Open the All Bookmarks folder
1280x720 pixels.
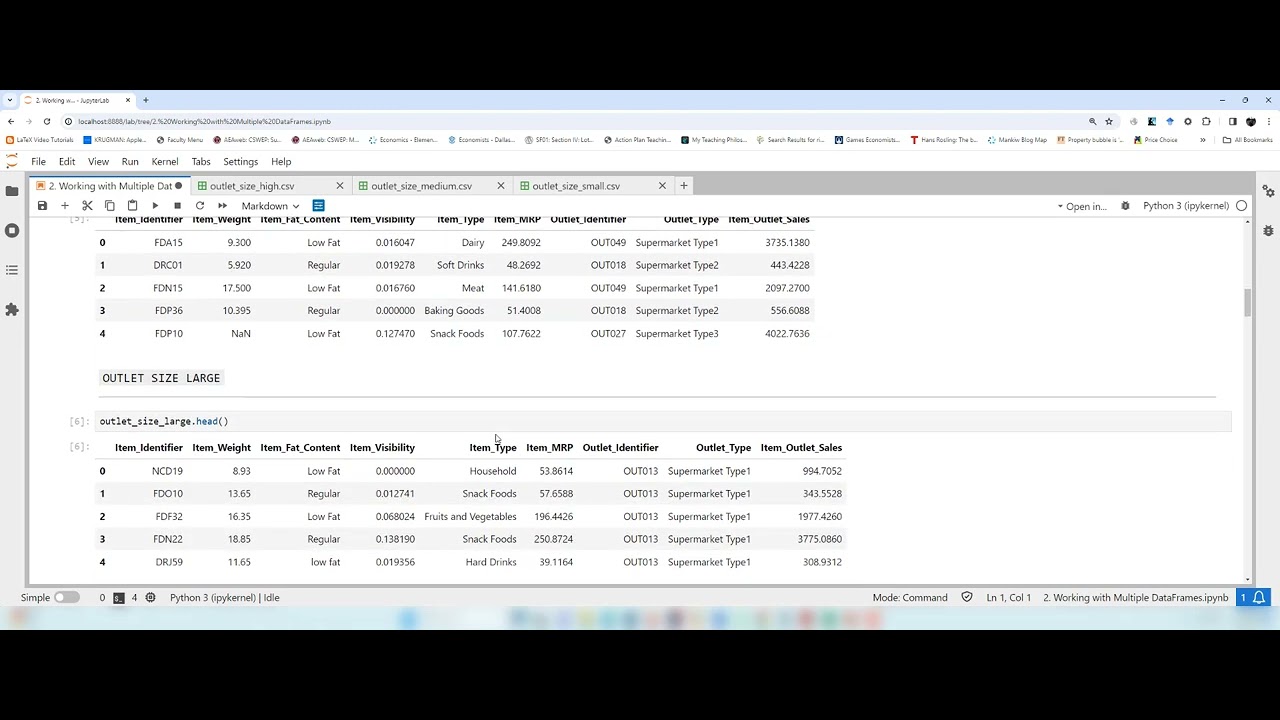1247,140
